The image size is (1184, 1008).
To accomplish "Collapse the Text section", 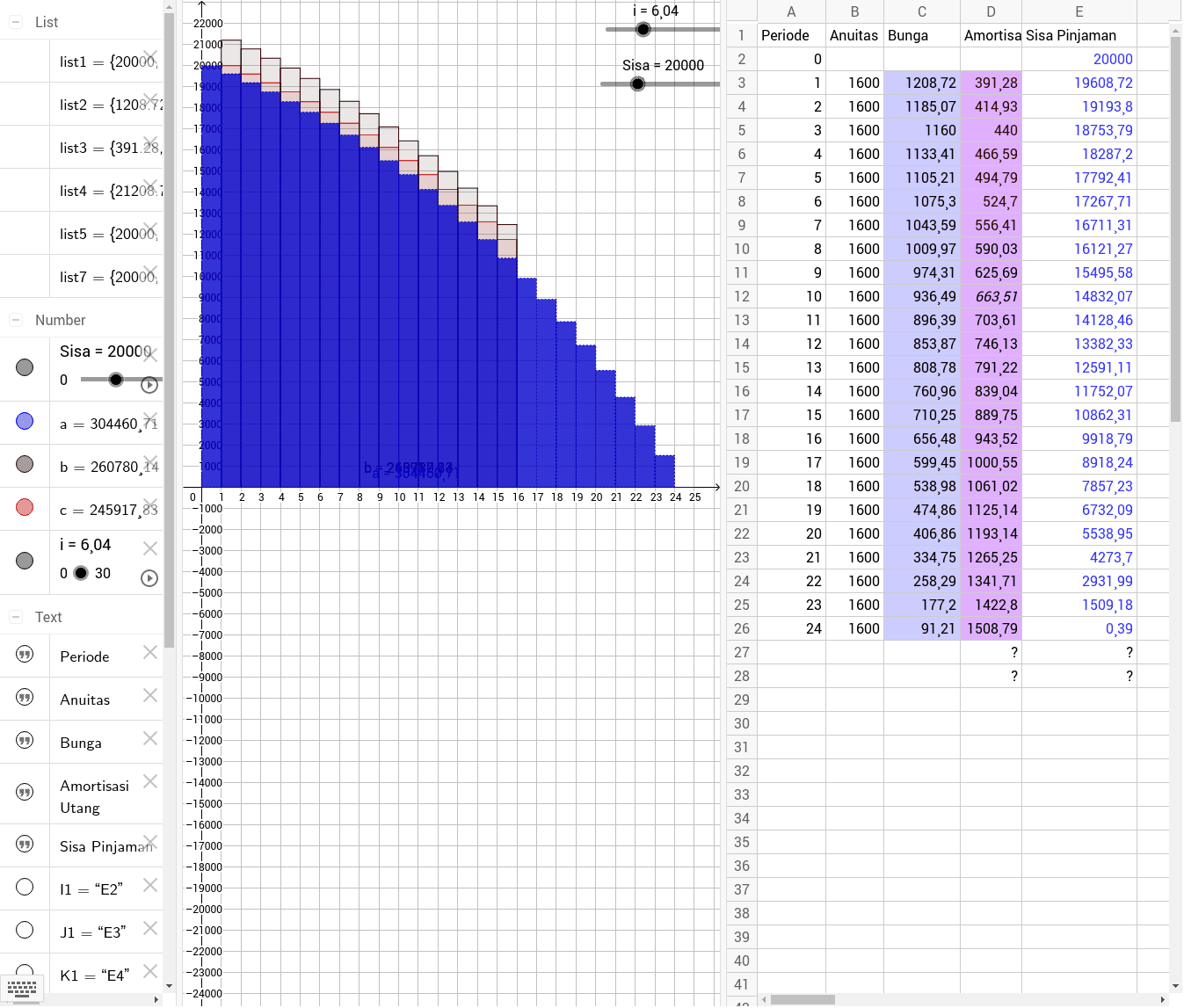I will pyautogui.click(x=14, y=617).
